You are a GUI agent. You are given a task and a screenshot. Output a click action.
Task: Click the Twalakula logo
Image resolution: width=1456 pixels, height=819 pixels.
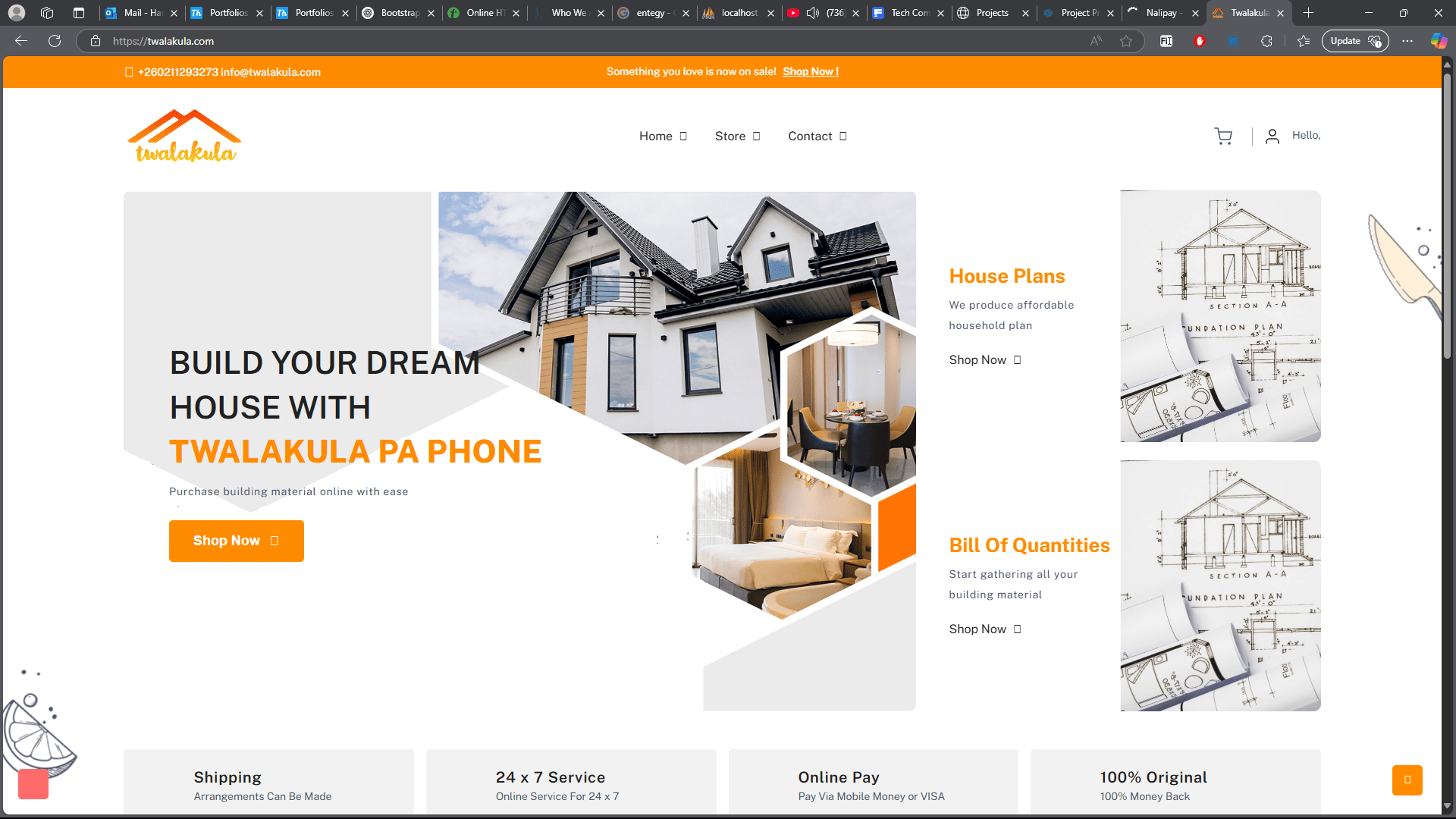click(185, 136)
